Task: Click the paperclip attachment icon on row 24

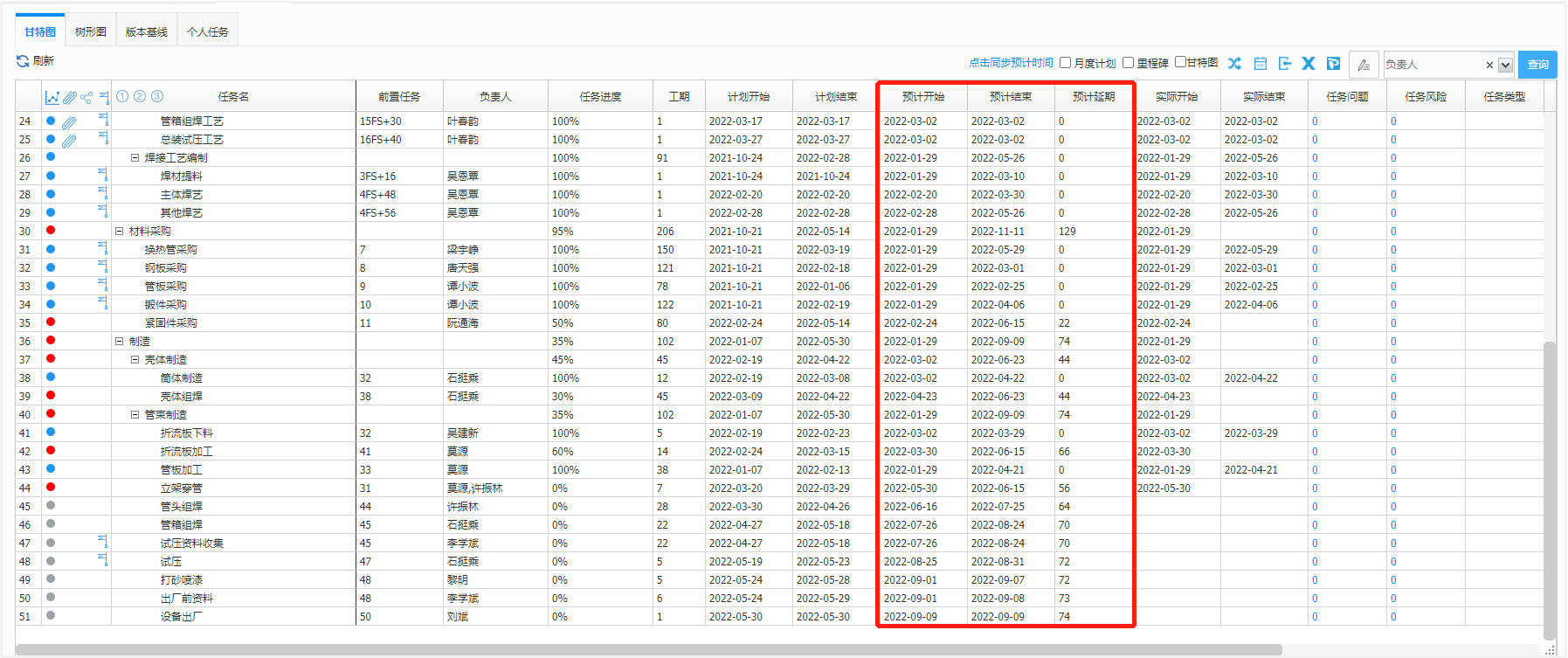Action: coord(69,122)
